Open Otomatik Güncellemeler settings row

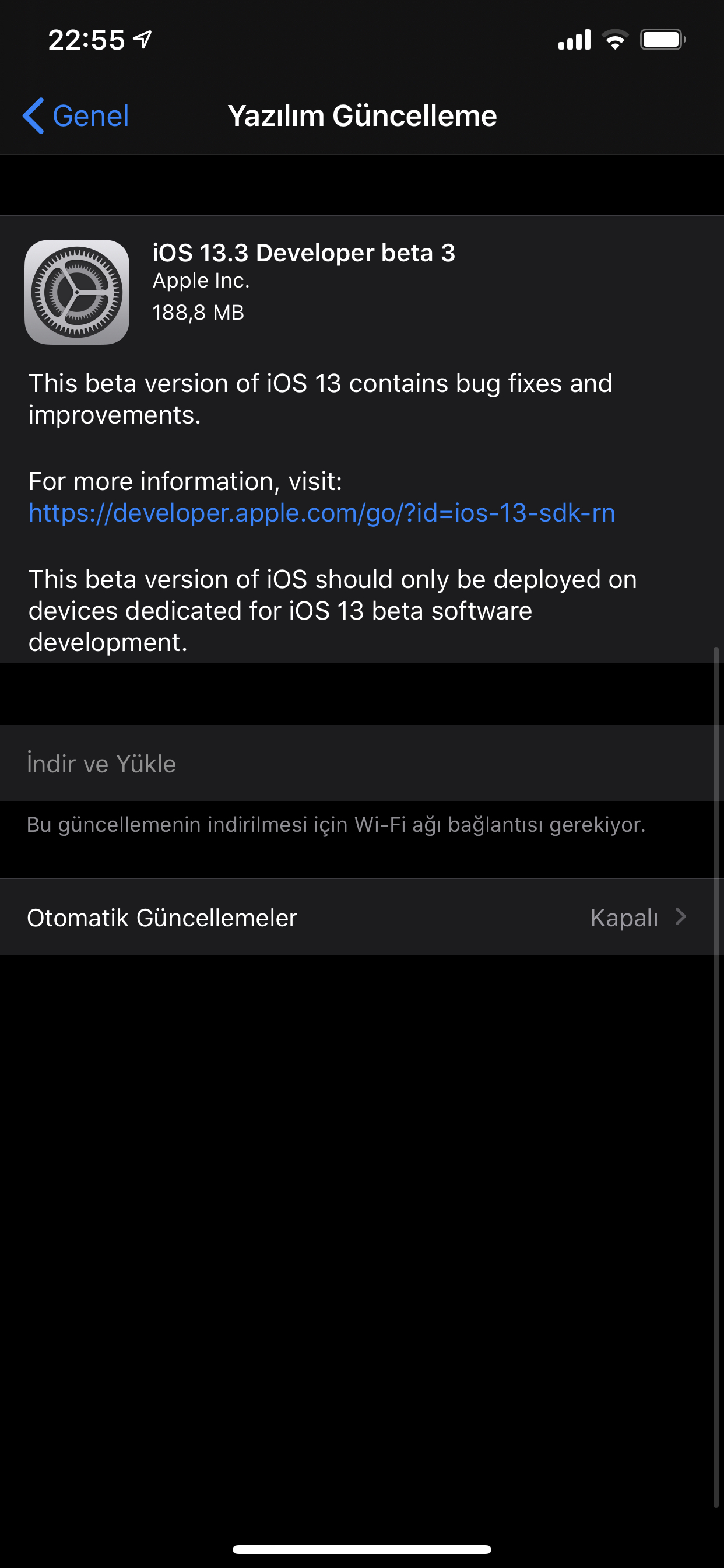coord(362,918)
